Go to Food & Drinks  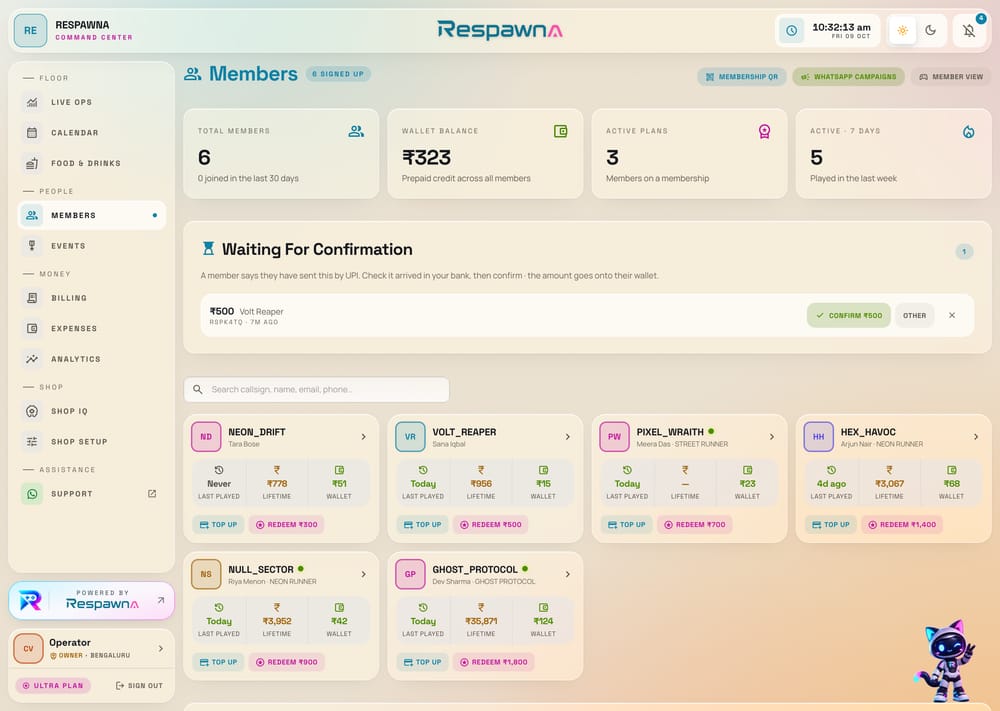pyautogui.click(x=92, y=163)
